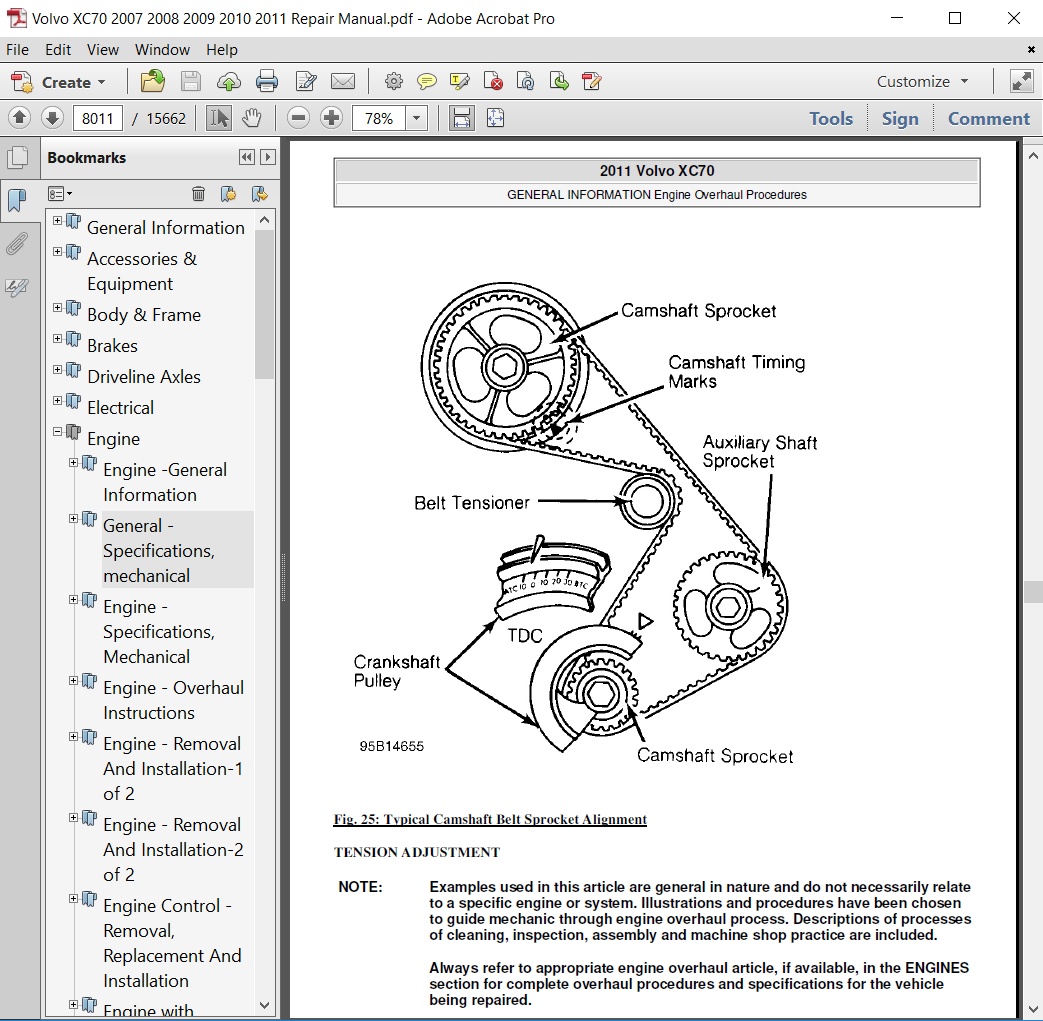Open the Page Thumbnails panel icon
This screenshot has width=1043, height=1021.
[18, 158]
